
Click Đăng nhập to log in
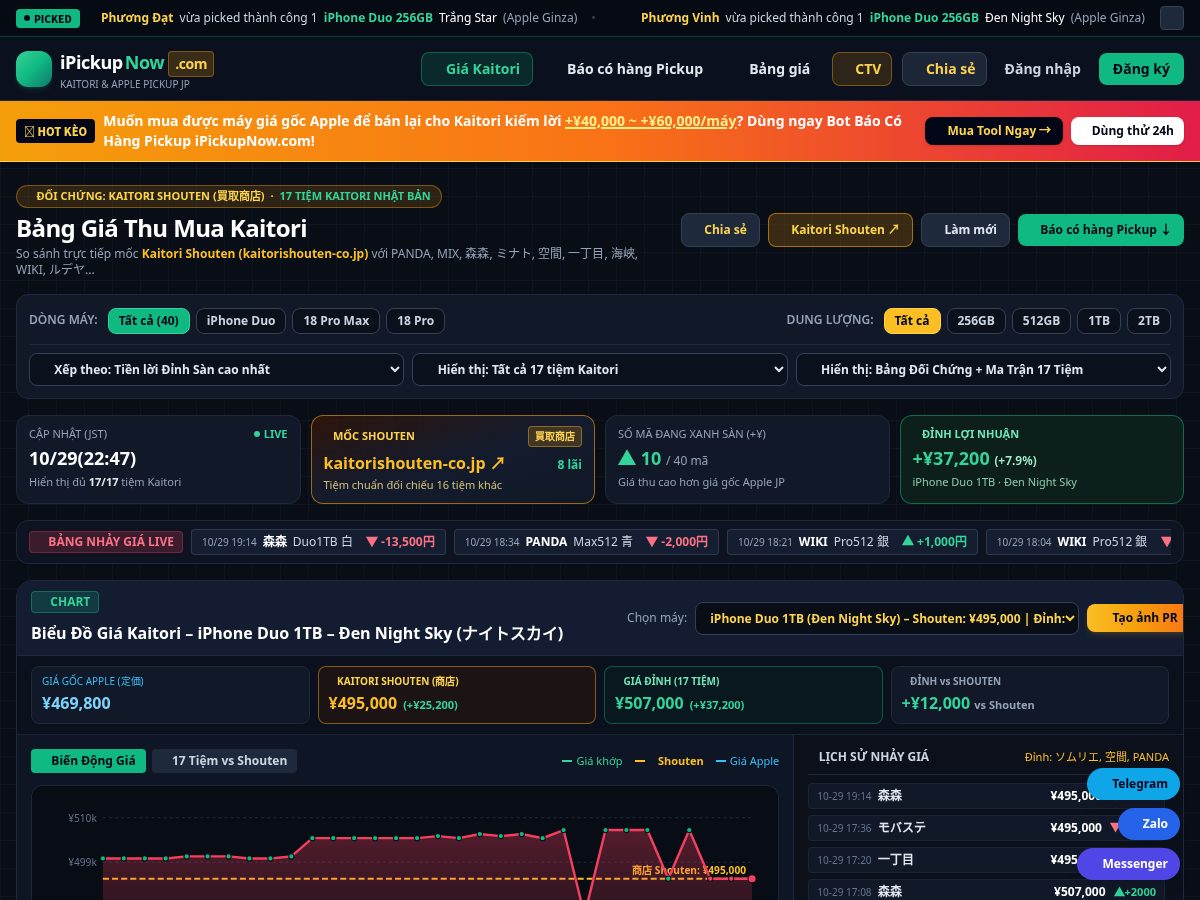[x=1042, y=69]
